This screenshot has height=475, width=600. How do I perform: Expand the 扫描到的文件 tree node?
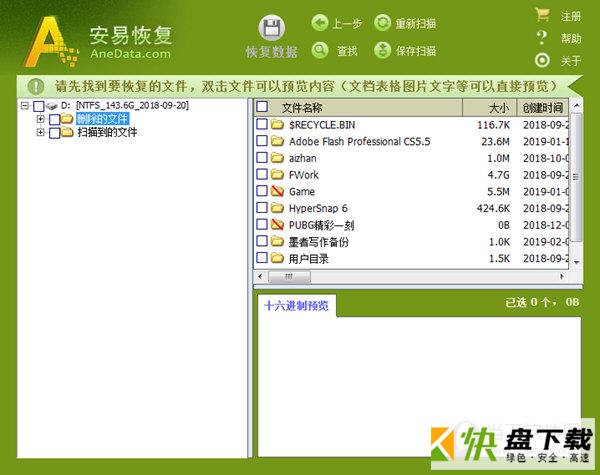40,132
